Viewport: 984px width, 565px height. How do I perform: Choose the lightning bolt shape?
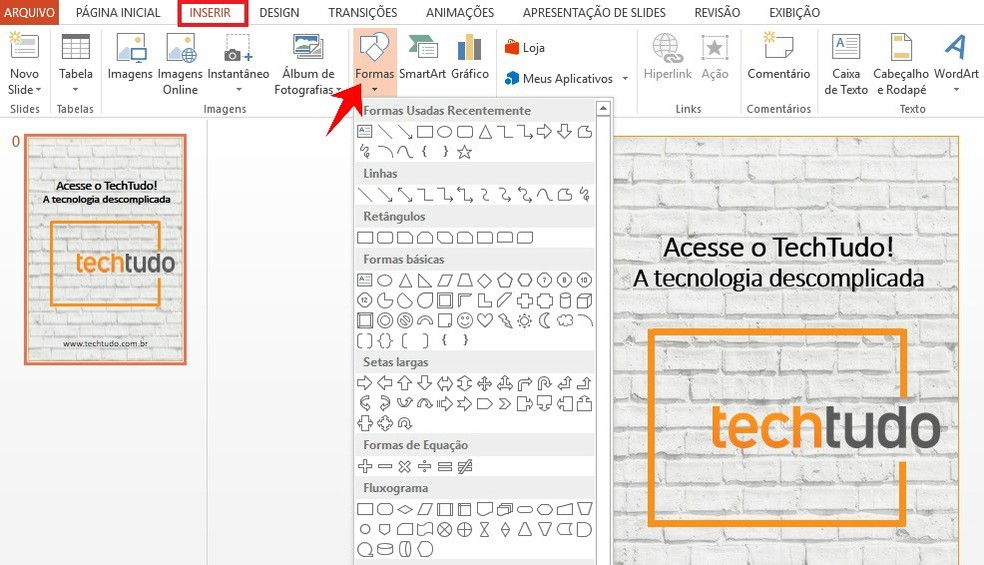[x=505, y=320]
